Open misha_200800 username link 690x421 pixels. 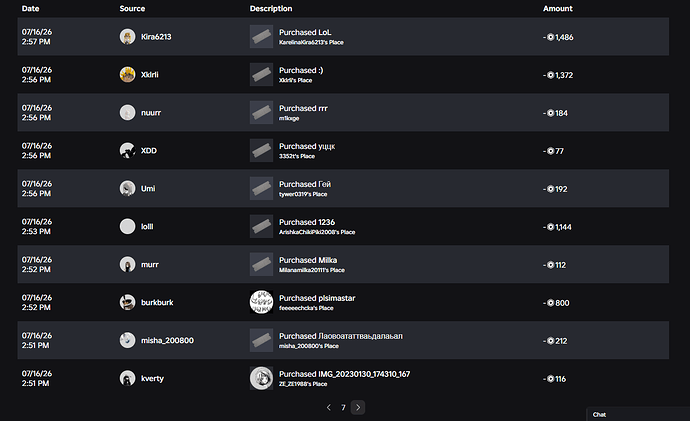167,340
